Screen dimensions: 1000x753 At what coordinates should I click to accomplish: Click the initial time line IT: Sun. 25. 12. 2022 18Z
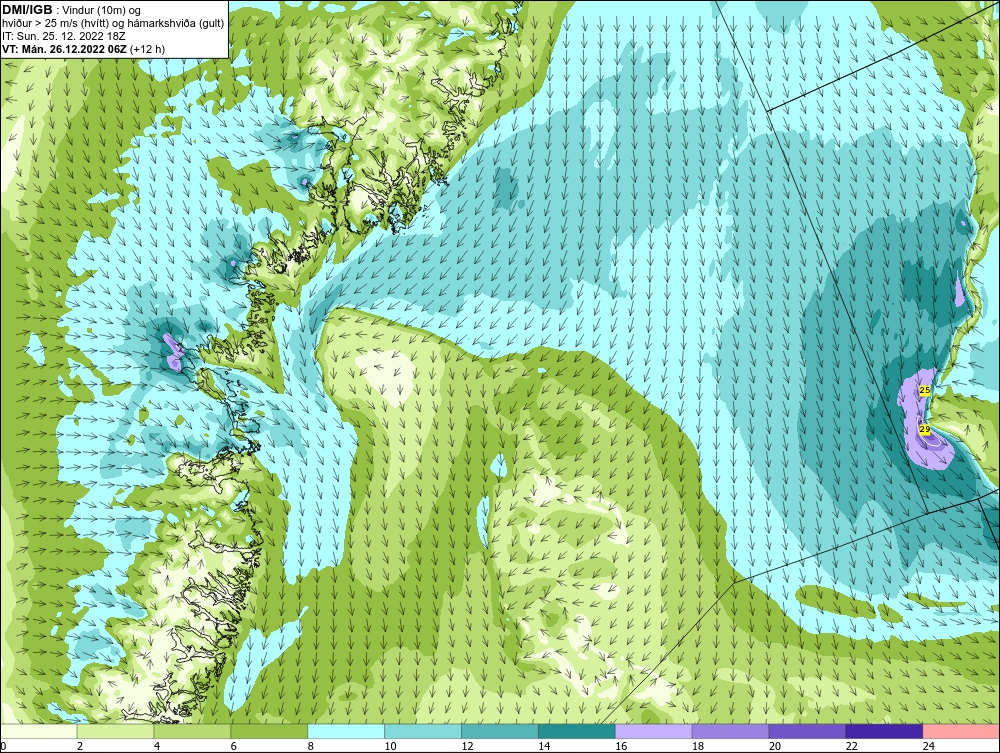pyautogui.click(x=64, y=36)
